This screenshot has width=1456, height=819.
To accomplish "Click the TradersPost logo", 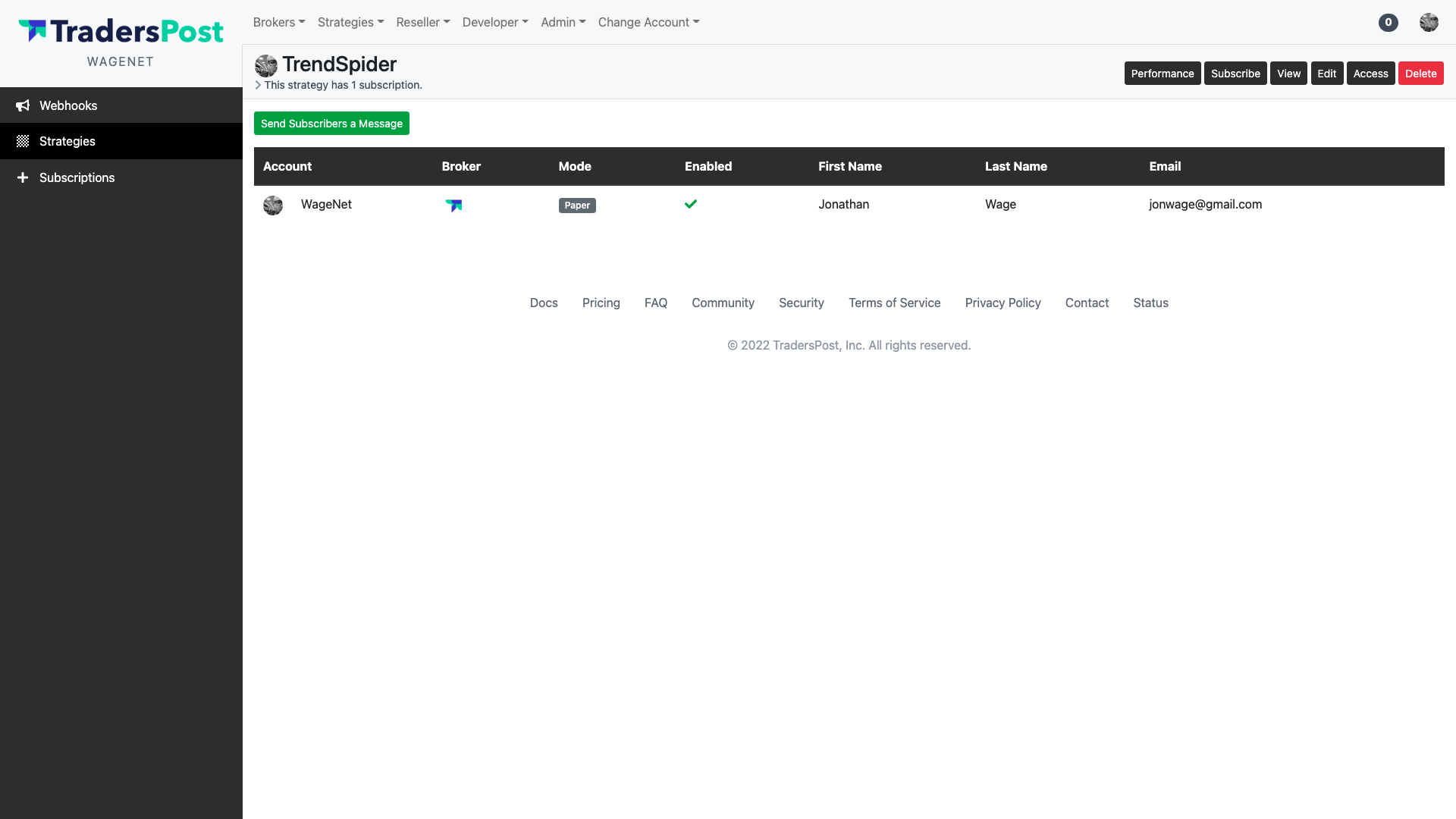I will pyautogui.click(x=121, y=31).
